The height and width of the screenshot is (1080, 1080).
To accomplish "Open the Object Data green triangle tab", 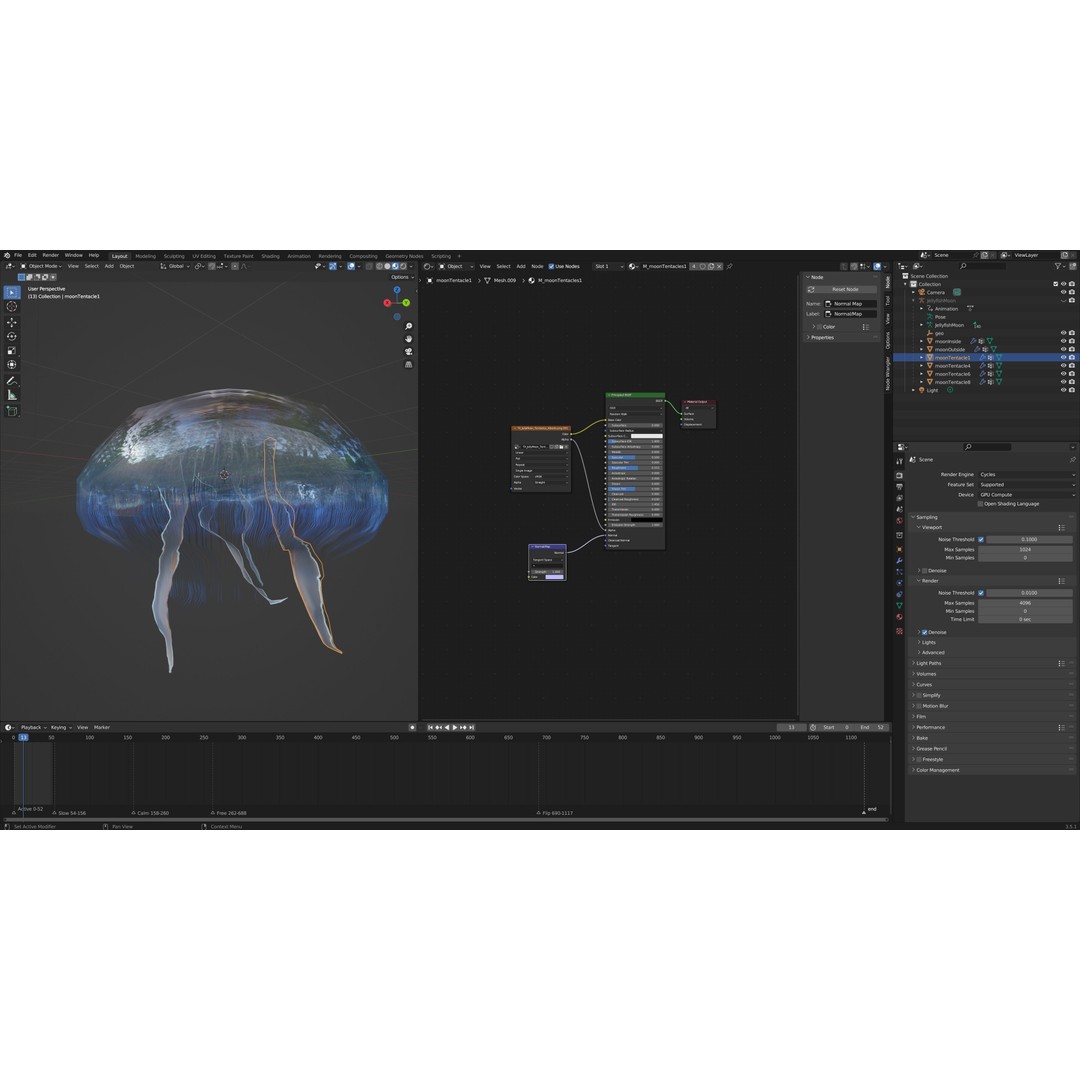I will [x=900, y=605].
